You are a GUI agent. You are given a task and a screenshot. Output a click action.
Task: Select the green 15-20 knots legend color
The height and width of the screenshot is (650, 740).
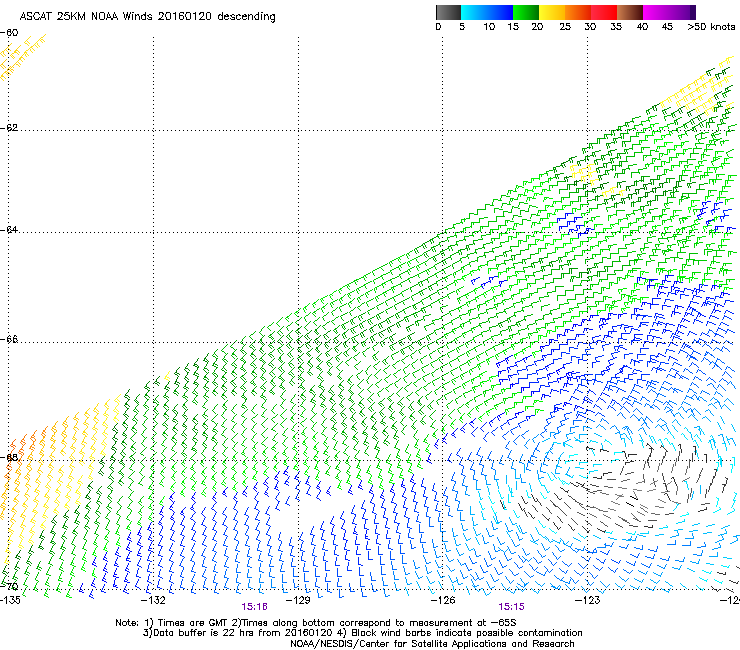[526, 12]
